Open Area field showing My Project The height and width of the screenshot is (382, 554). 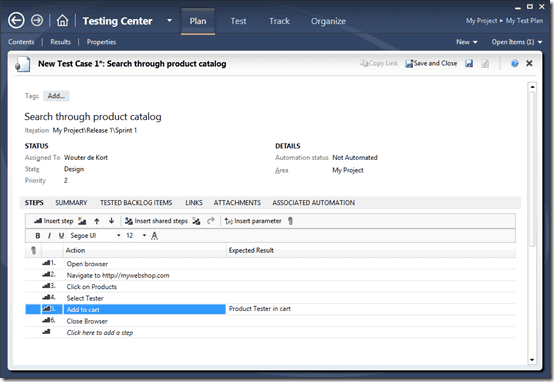(x=348, y=170)
